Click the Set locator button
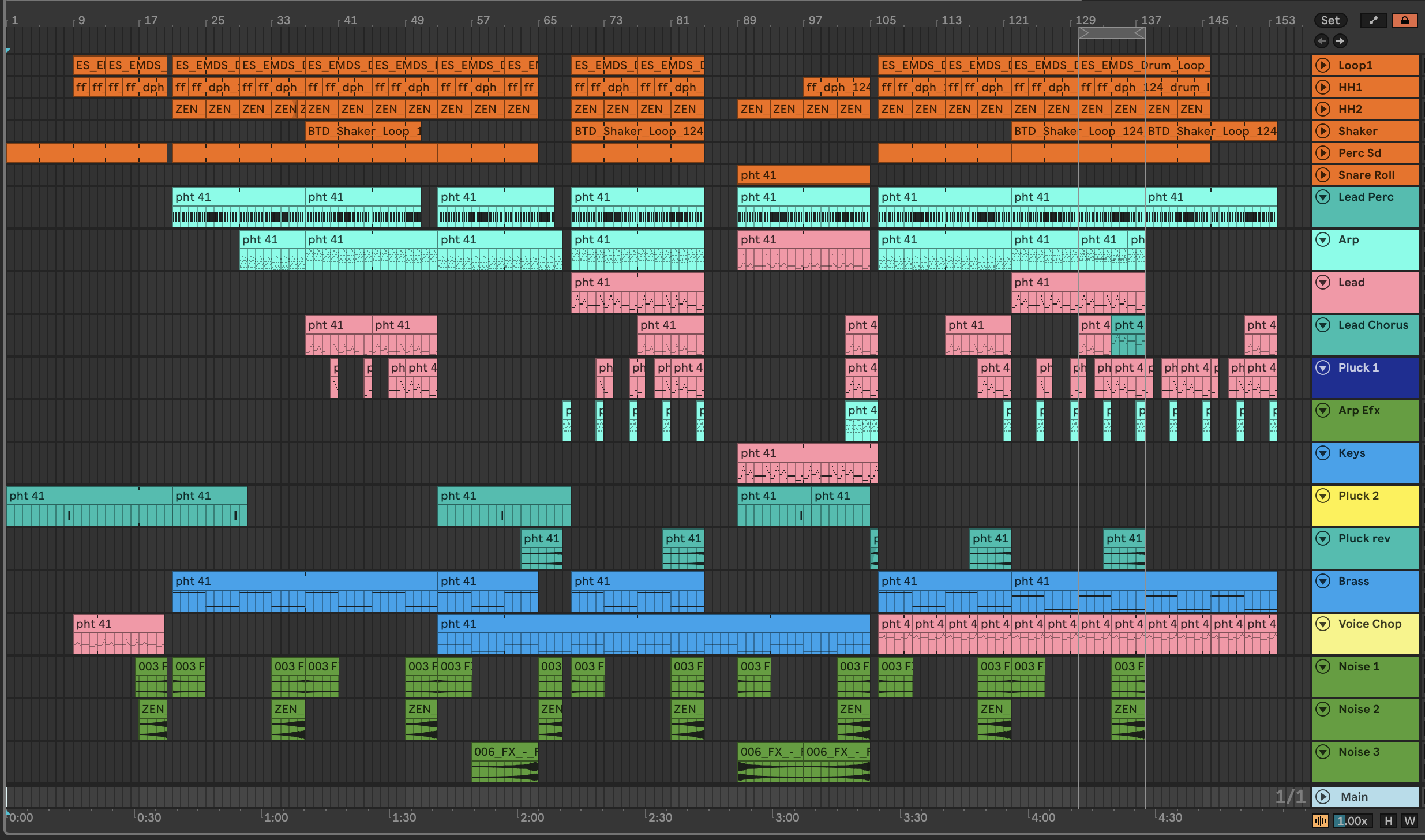 click(x=1330, y=20)
